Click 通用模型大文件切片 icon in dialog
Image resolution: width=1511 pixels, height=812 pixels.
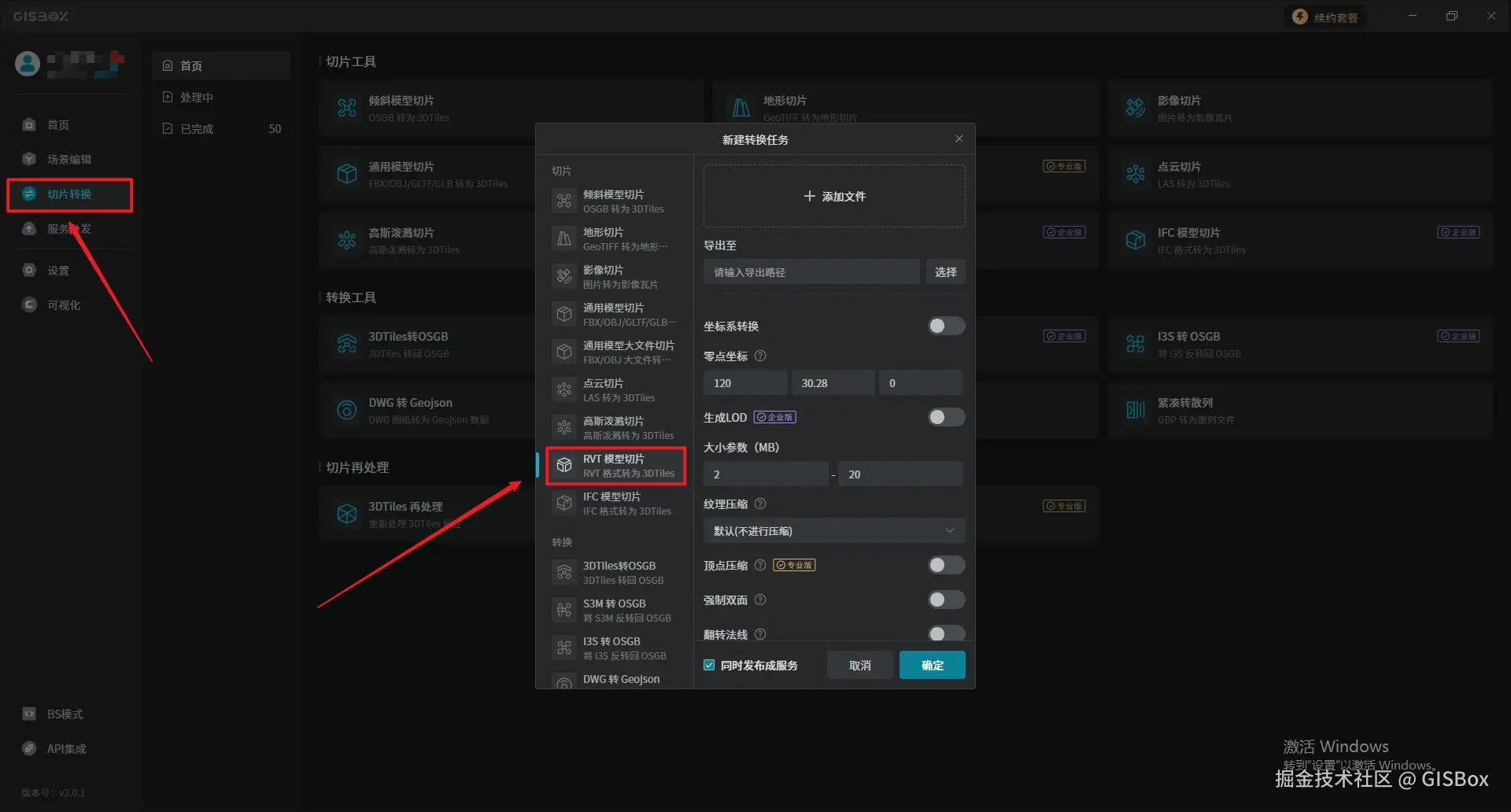(564, 352)
